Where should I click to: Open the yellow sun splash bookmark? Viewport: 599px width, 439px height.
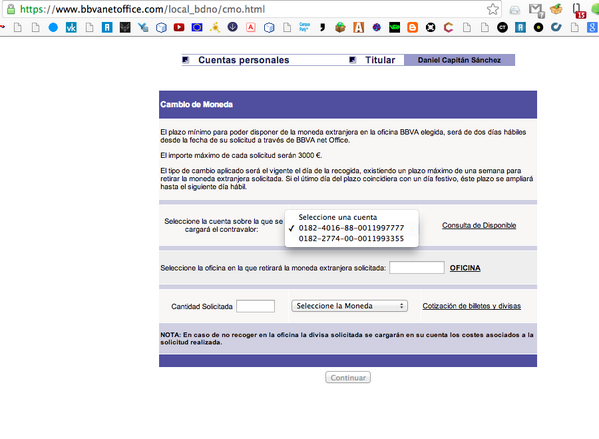(215, 27)
